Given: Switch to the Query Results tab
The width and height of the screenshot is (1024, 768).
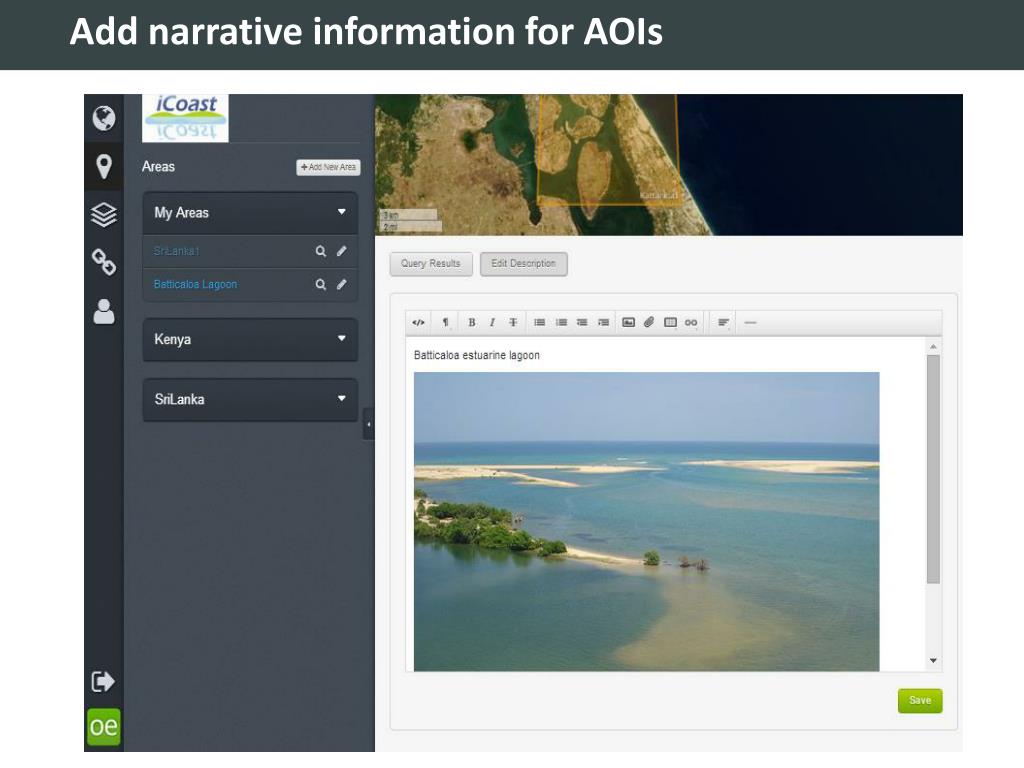Looking at the screenshot, I should [431, 264].
